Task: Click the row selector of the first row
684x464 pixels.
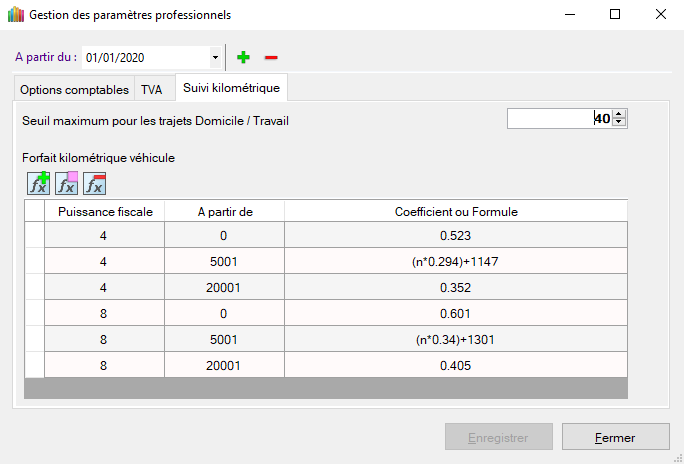Action: [34, 235]
